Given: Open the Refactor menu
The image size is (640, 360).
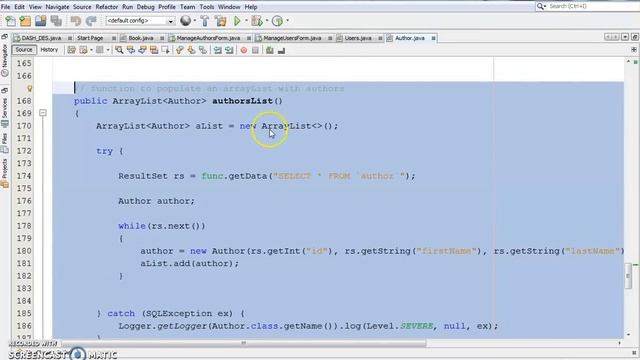Looking at the screenshot, I should (x=107, y=7).
